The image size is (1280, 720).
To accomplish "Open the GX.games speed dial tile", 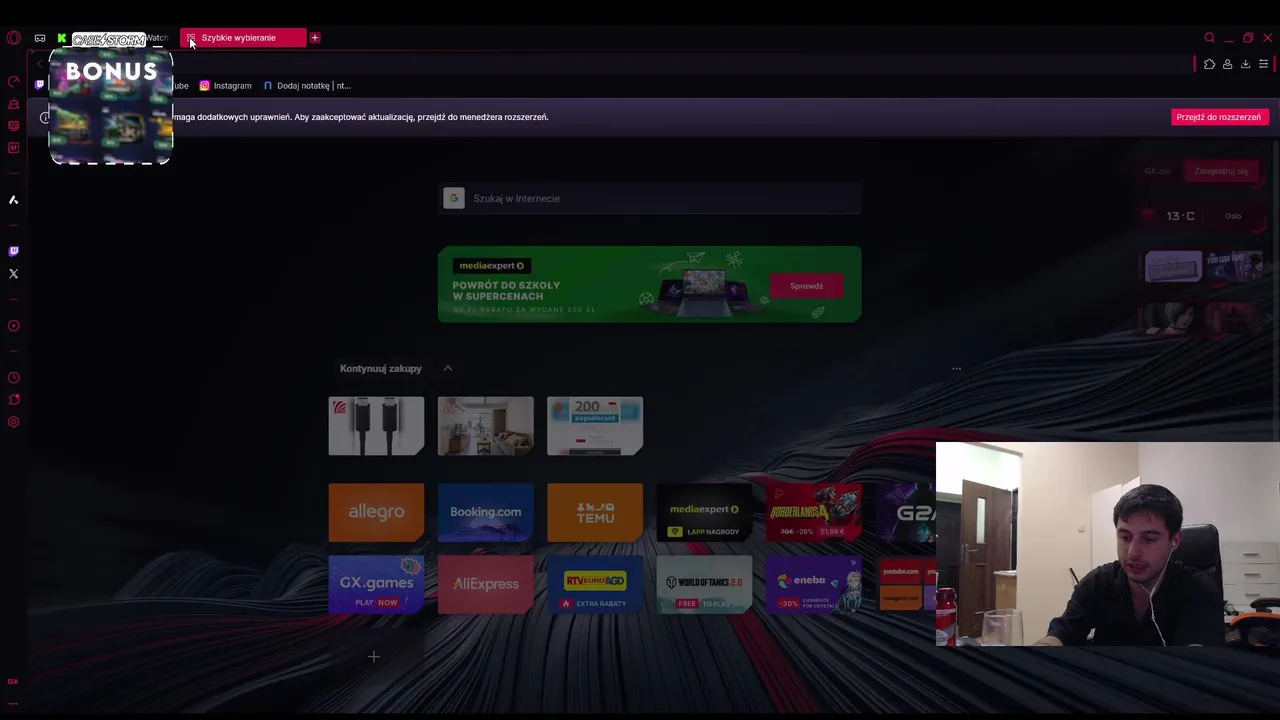I will [376, 584].
